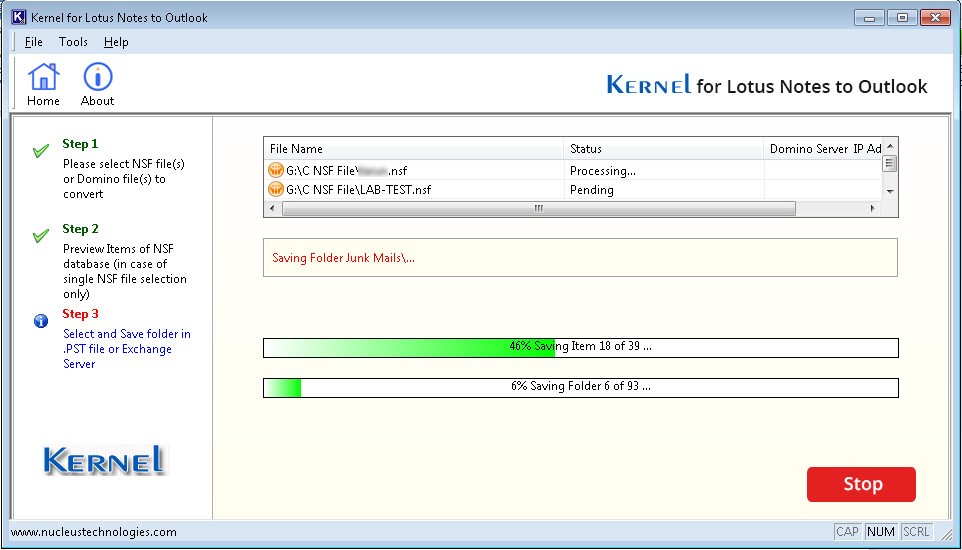Screen dimensions: 962x550
Task: Sort by the File Name column header
Action: click(414, 149)
